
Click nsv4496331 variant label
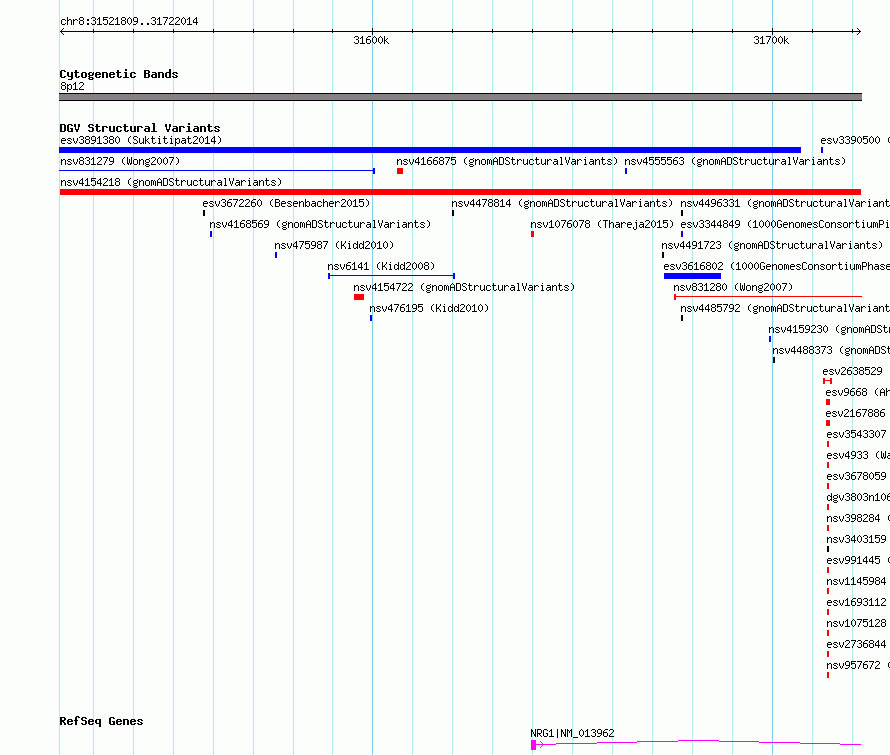pos(785,203)
